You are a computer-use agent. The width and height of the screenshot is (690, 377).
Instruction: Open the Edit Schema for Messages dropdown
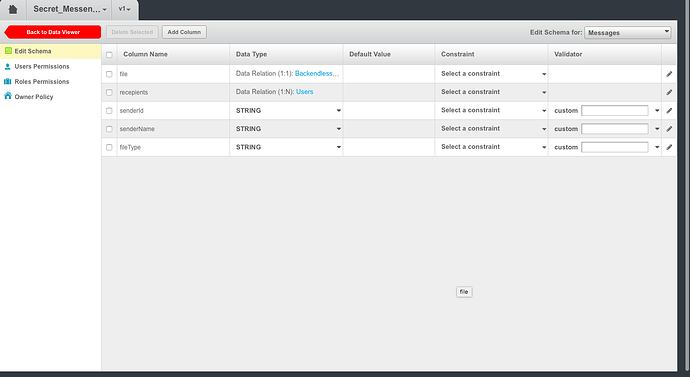628,33
